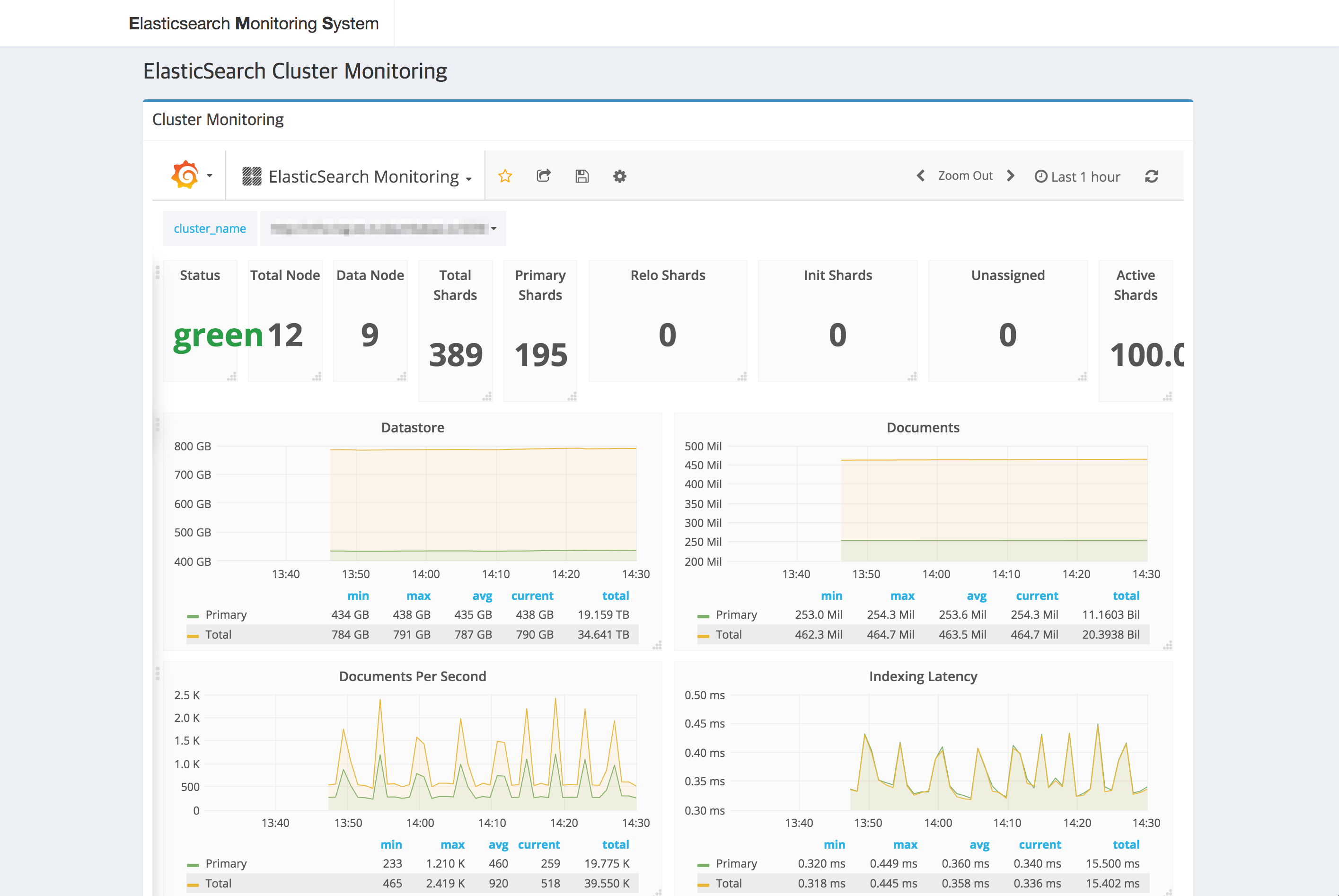Sort Datastore legend by min column
This screenshot has width=1339, height=896.
[x=358, y=596]
